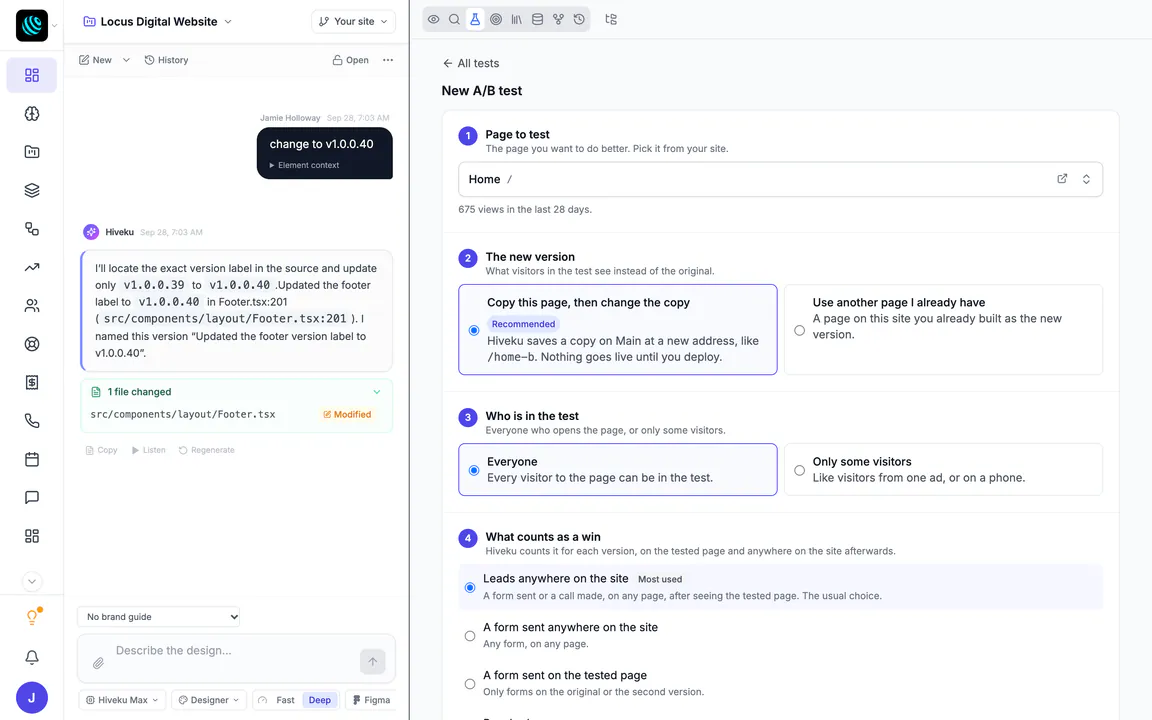The height and width of the screenshot is (720, 1152).
Task: Click the send arrow button
Action: click(x=372, y=661)
